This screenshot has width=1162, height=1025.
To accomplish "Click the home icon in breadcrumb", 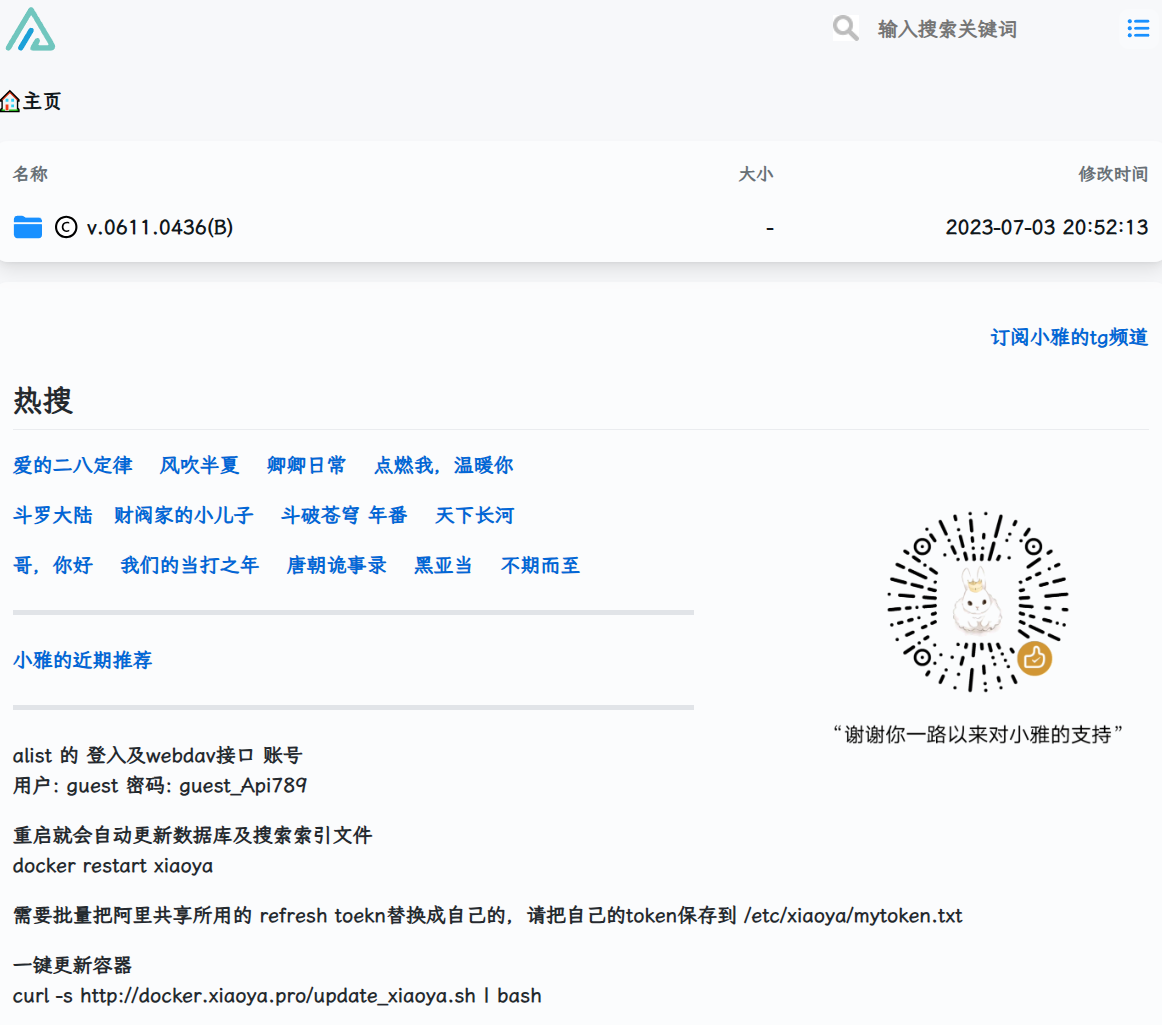I will (10, 102).
